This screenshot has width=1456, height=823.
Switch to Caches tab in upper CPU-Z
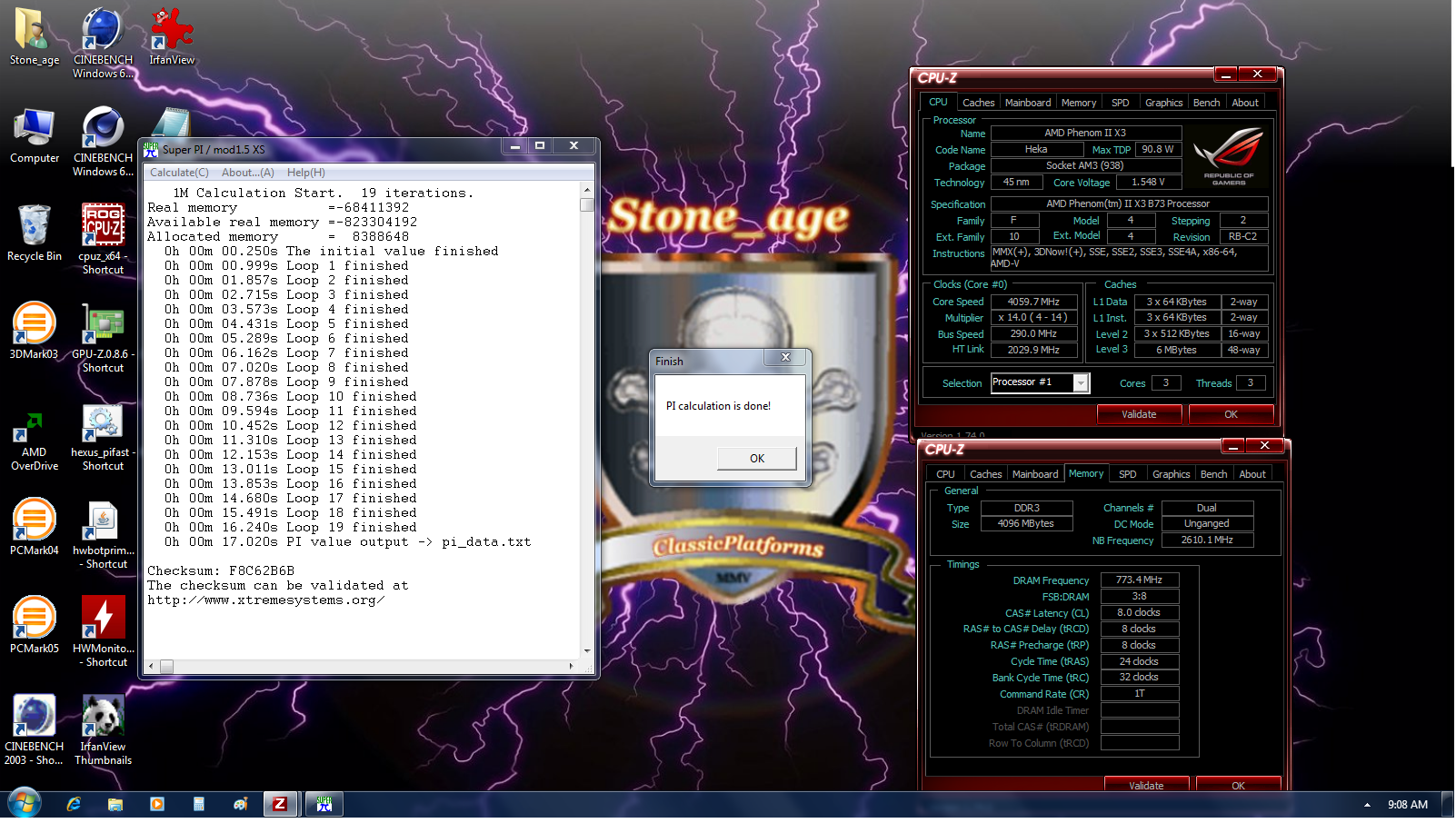pyautogui.click(x=978, y=103)
